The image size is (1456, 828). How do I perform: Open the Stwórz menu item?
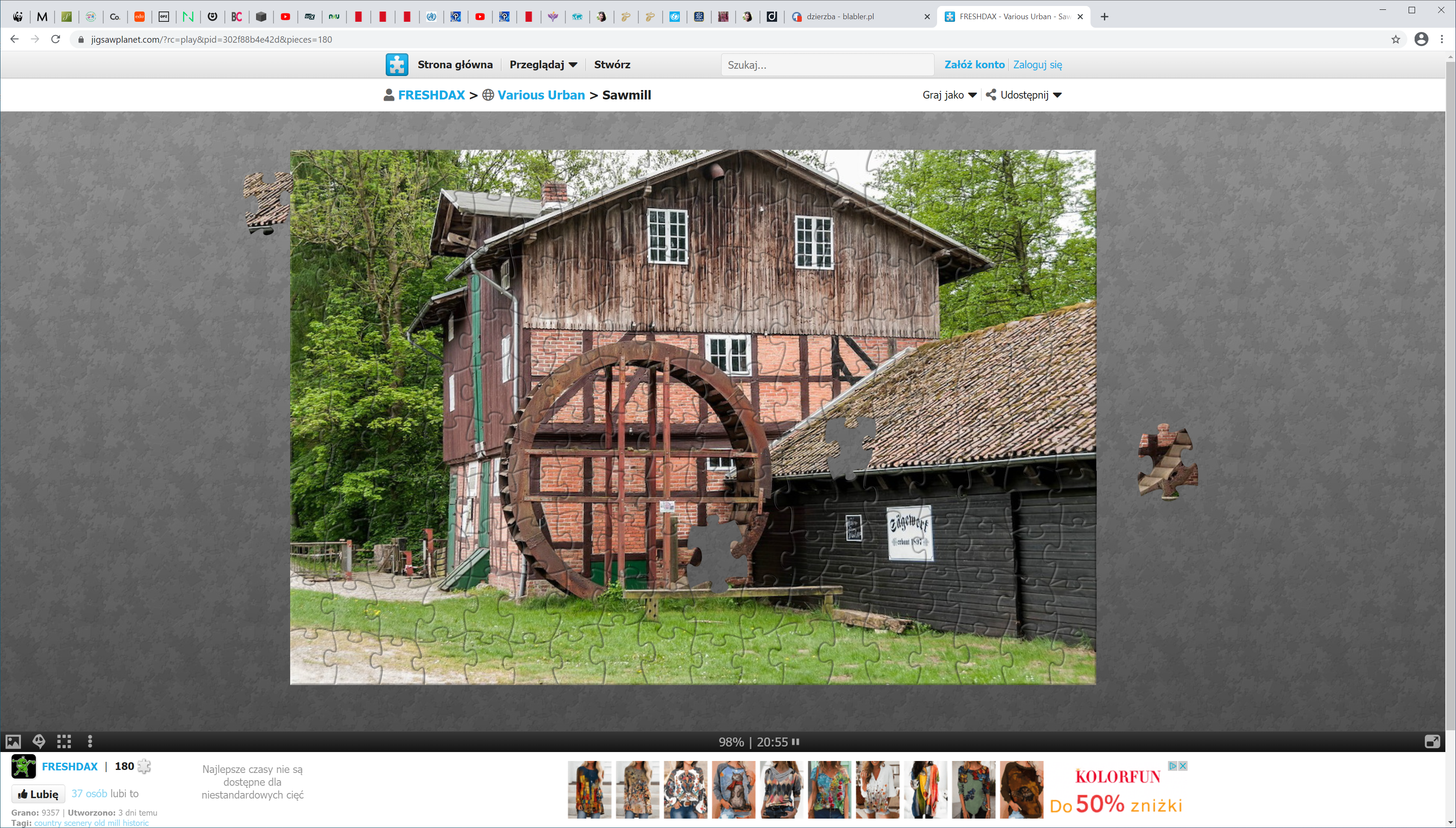612,64
